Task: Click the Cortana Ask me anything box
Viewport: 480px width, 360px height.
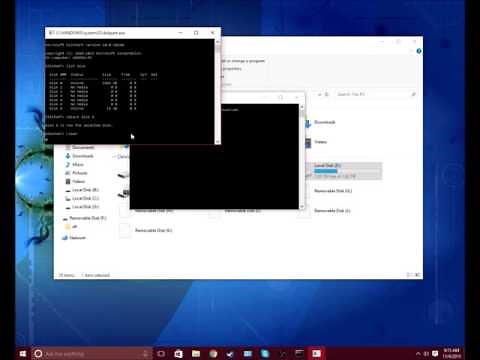Action: tap(92, 354)
